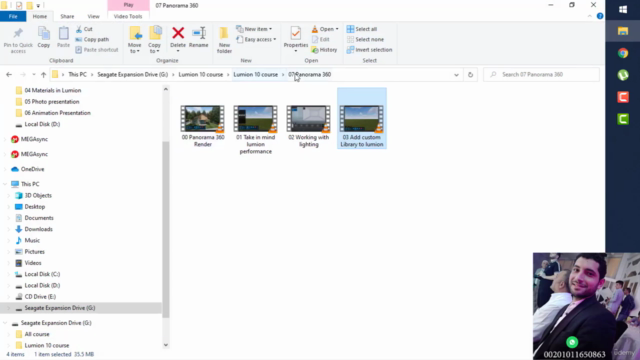Open the Easy access dropdown

tap(256, 39)
